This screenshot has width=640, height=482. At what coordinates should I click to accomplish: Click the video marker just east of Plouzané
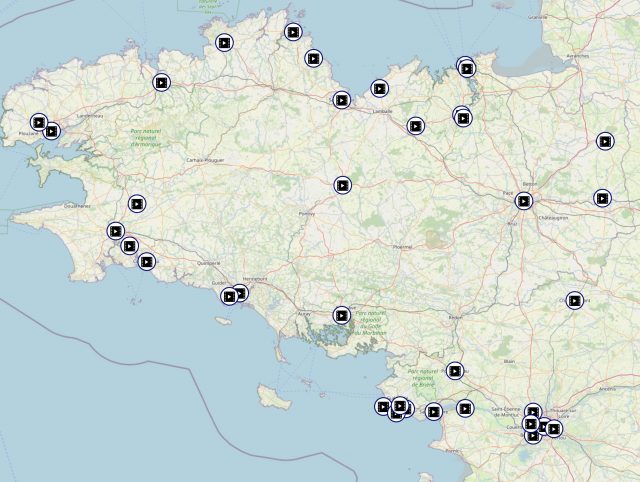(x=51, y=131)
